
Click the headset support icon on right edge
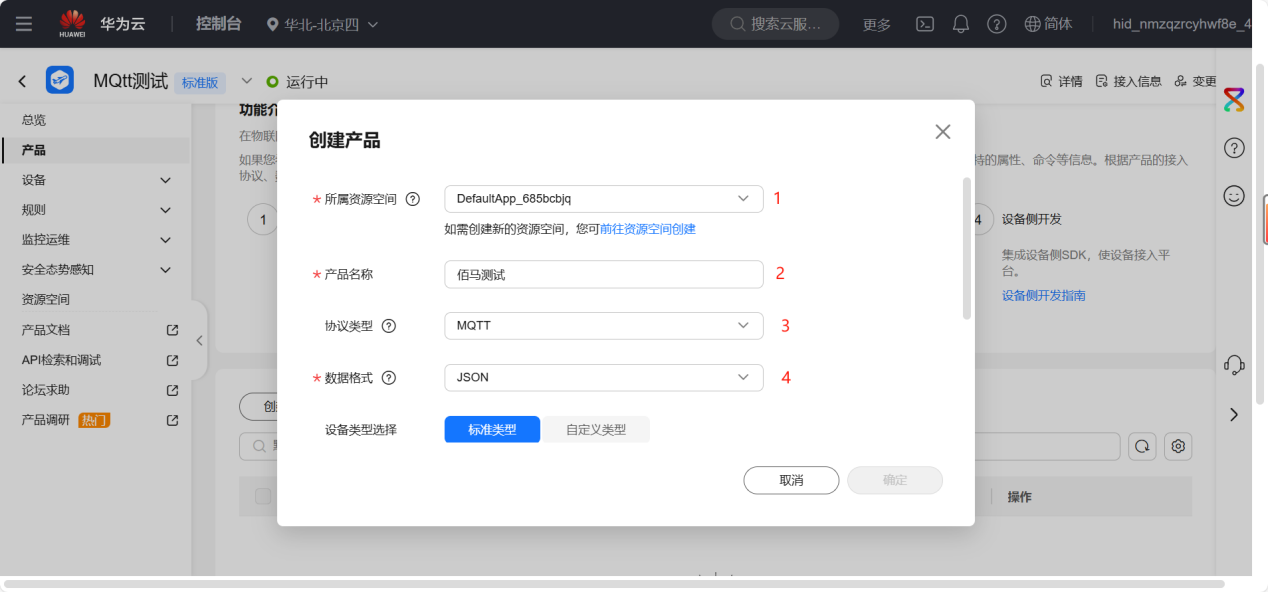click(x=1233, y=365)
